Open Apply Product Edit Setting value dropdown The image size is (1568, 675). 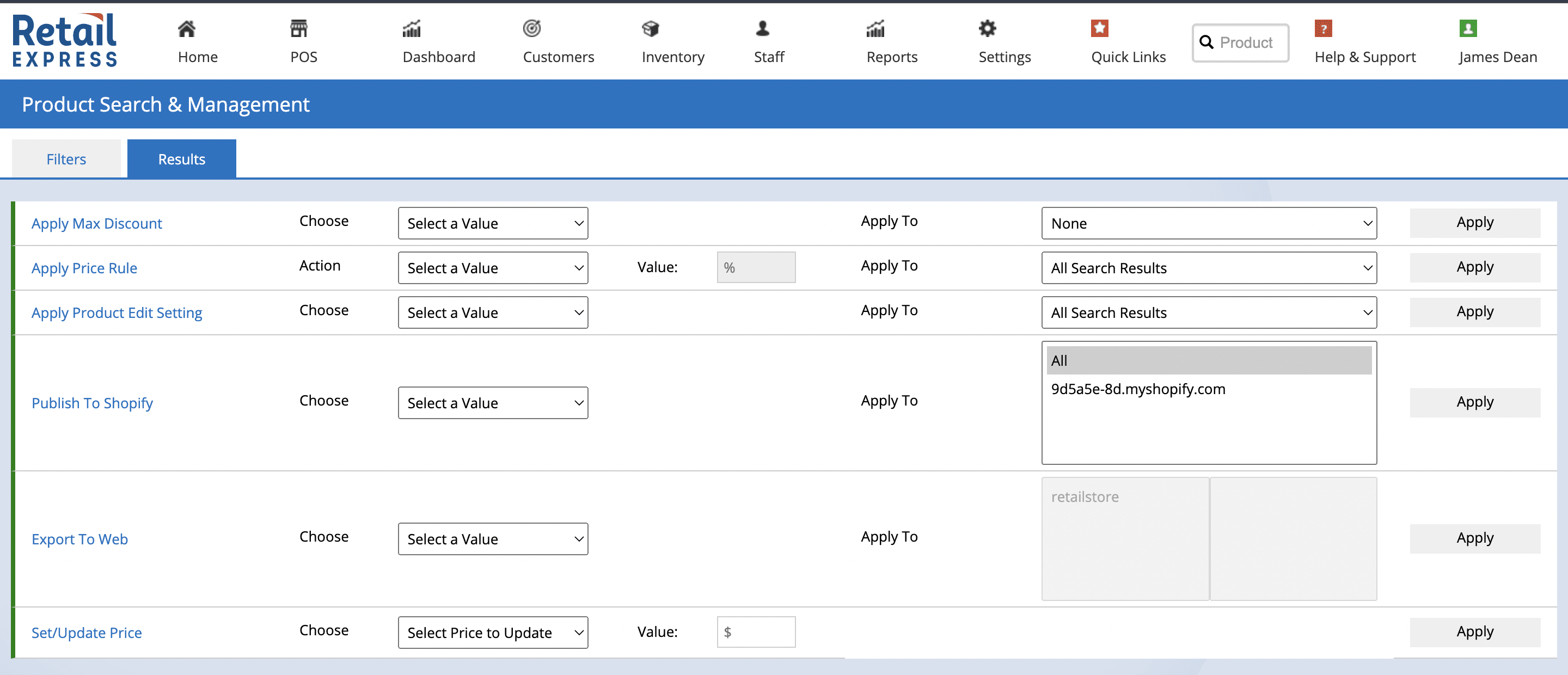[493, 312]
